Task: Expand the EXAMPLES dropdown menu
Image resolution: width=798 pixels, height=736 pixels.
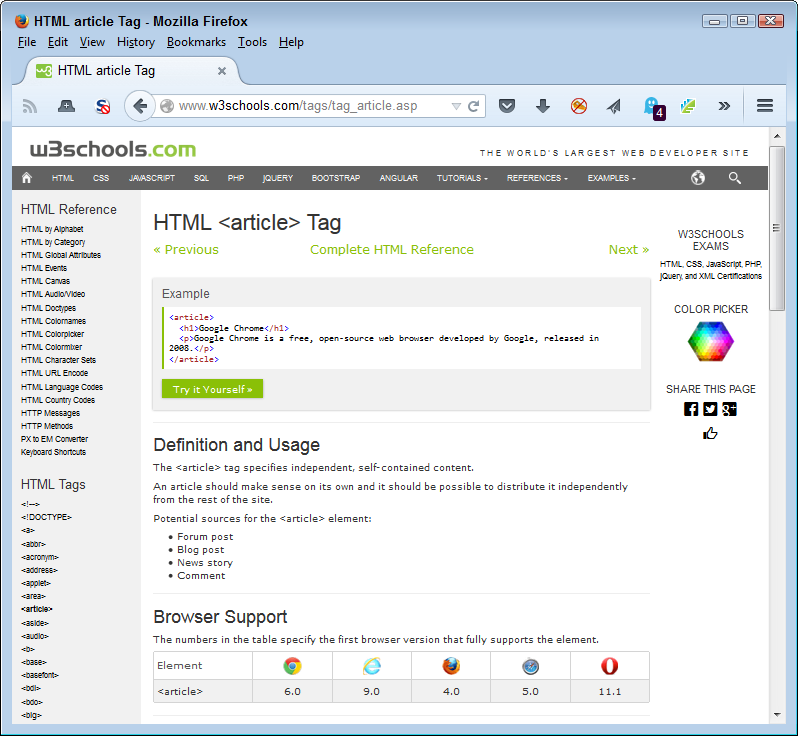Action: pos(611,178)
